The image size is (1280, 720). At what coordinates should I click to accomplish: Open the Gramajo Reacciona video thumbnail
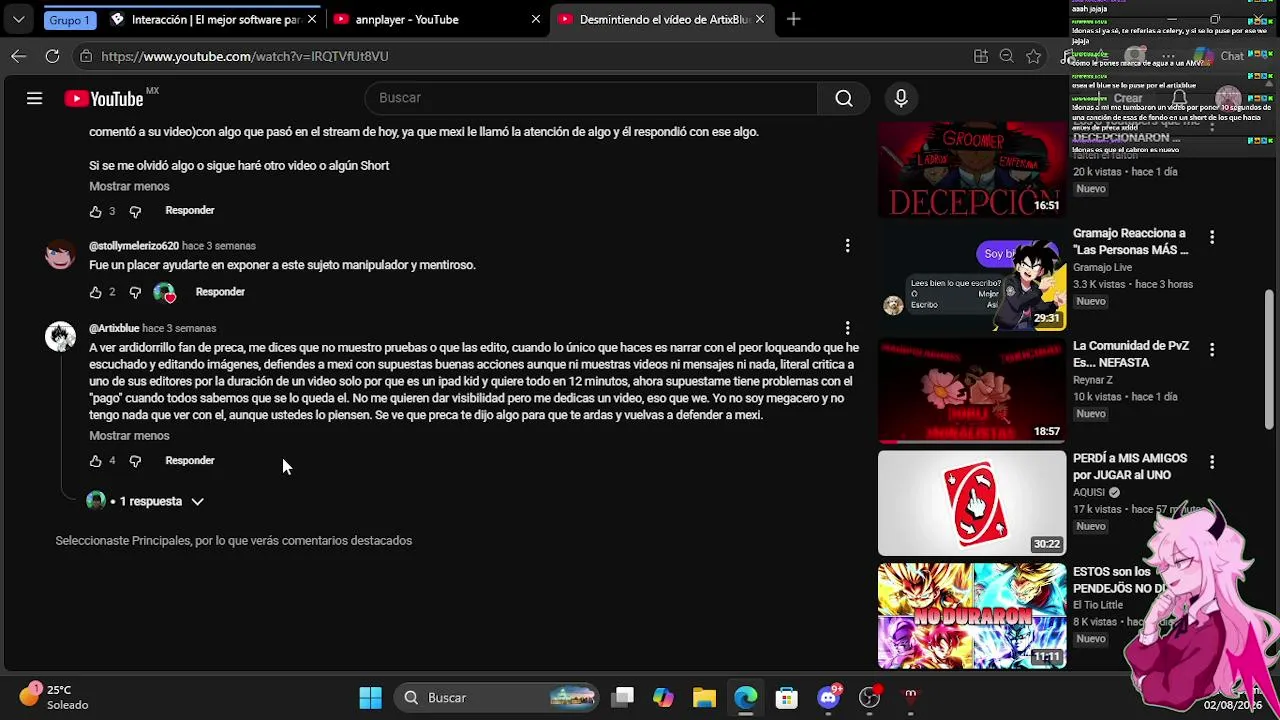[x=972, y=278]
